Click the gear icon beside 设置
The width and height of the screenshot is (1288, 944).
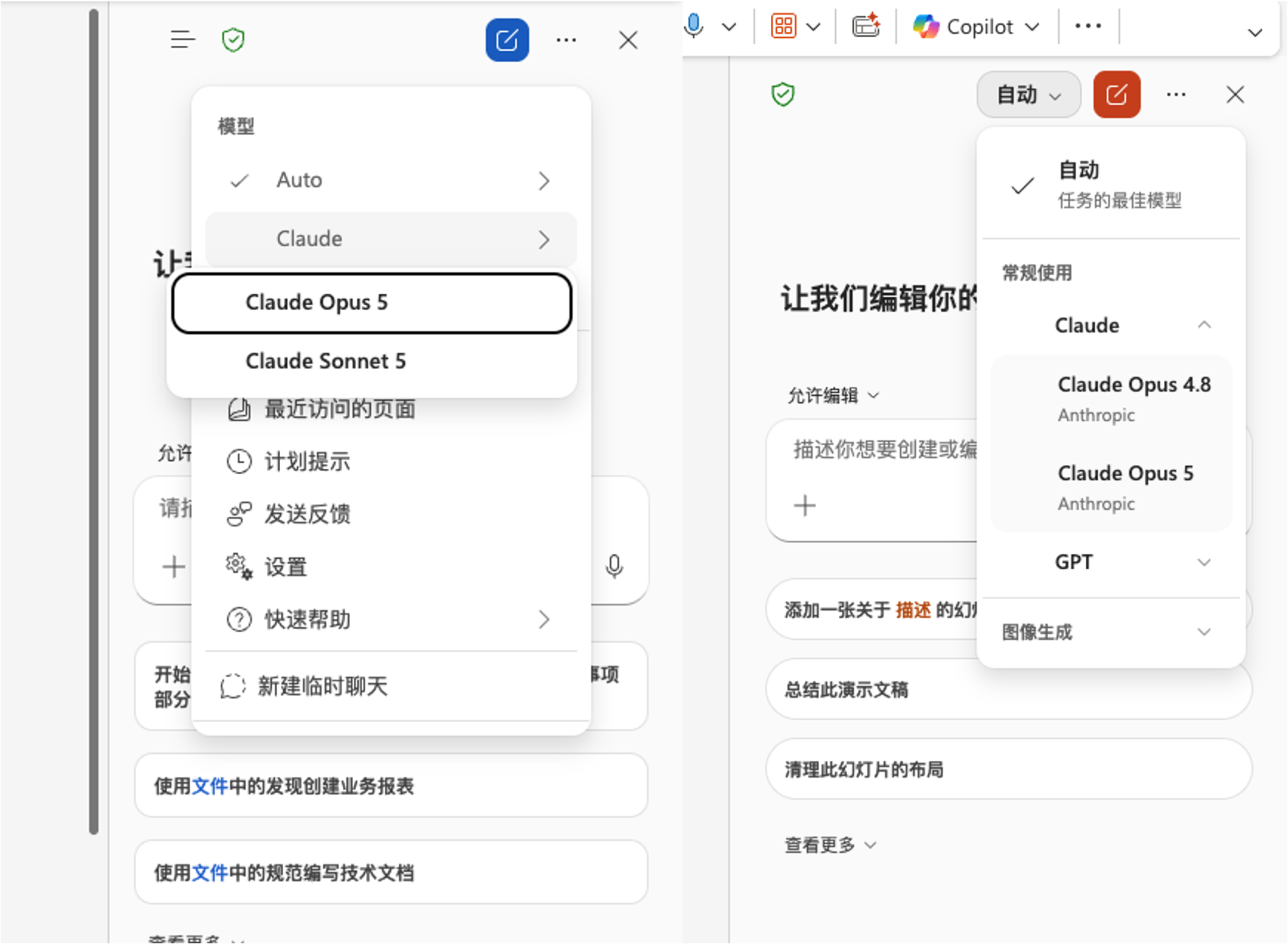tap(239, 567)
